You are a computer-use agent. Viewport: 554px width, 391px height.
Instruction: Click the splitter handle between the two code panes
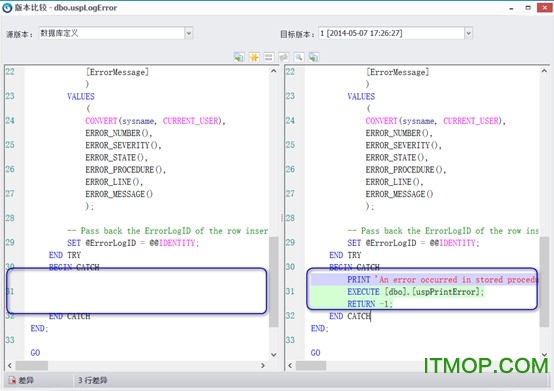[x=282, y=218]
